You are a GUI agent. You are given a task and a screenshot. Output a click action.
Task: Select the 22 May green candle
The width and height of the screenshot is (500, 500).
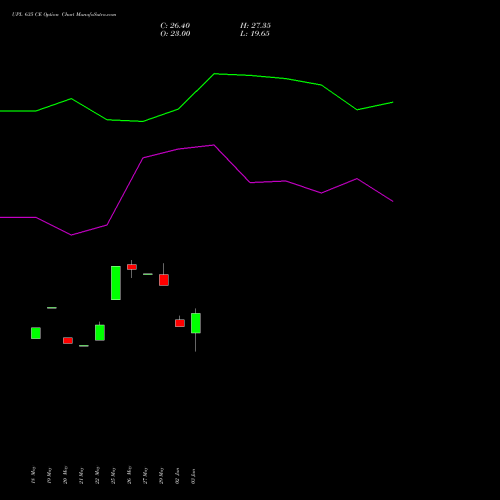tap(100, 332)
